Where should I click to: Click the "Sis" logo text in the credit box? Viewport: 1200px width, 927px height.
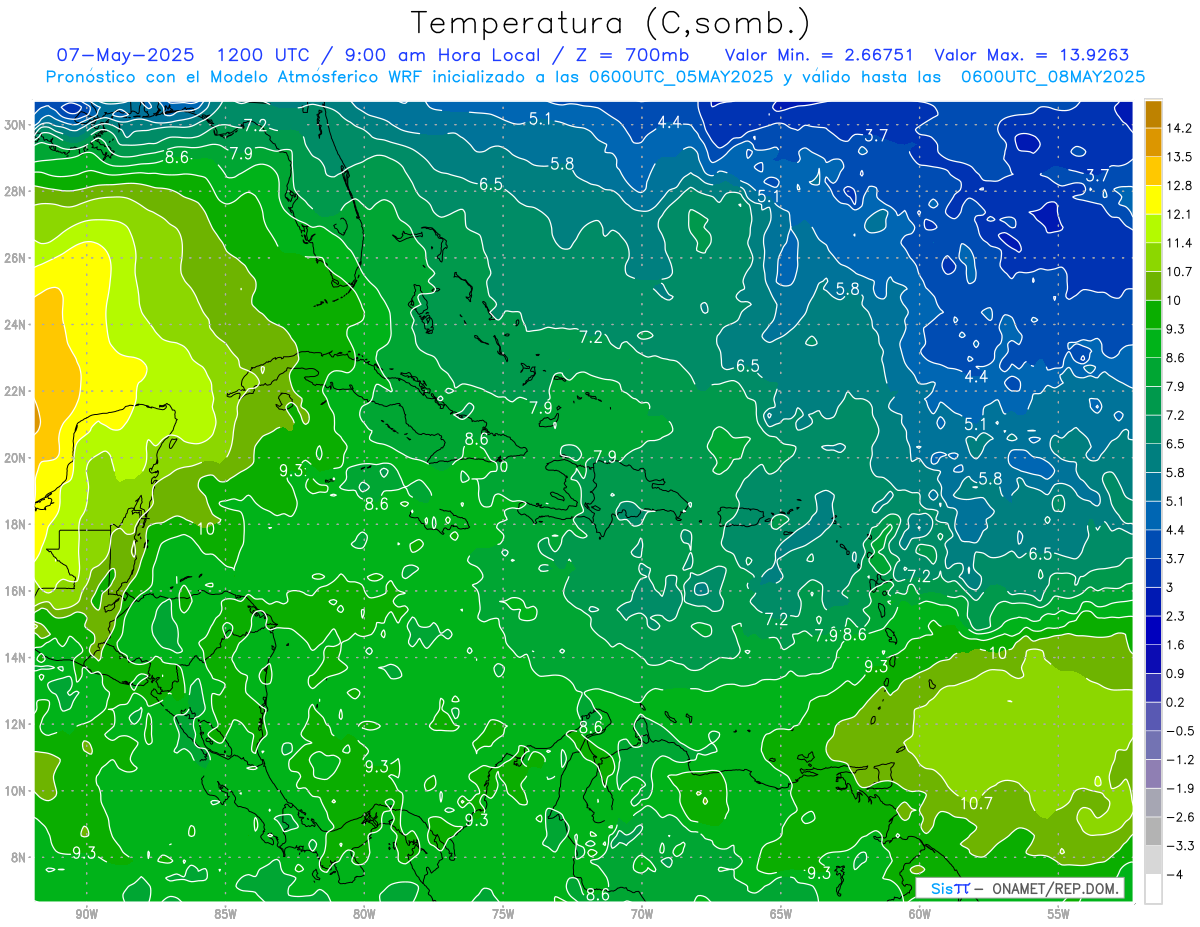[941, 889]
